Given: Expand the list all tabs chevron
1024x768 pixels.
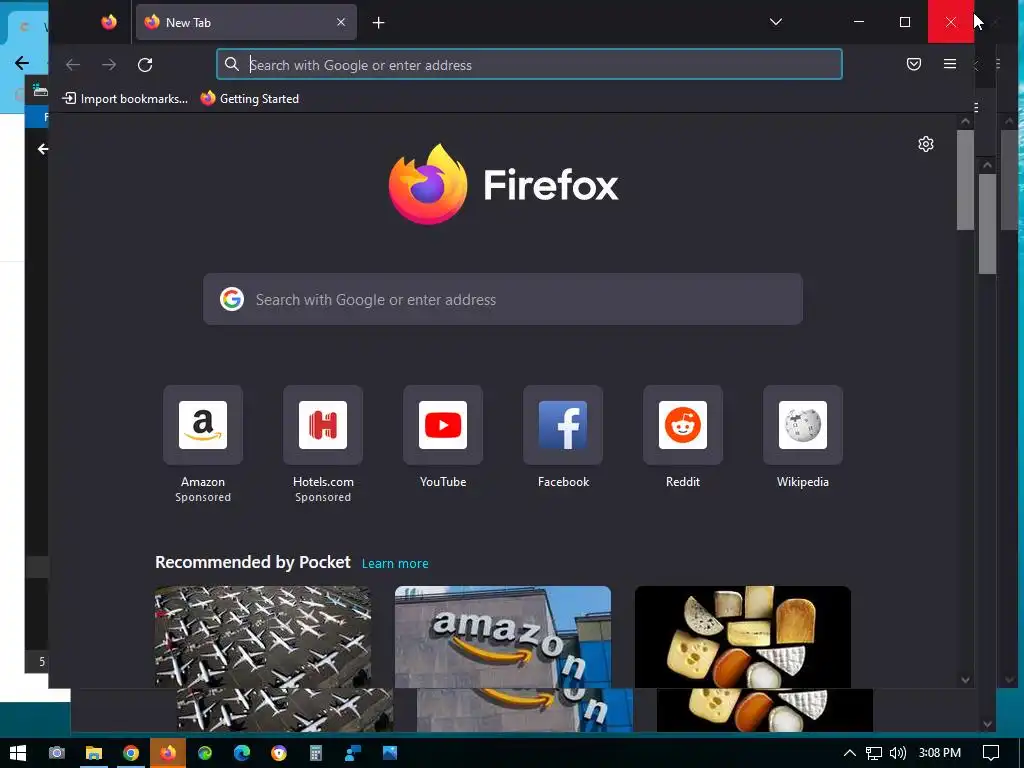Looking at the screenshot, I should pos(775,22).
